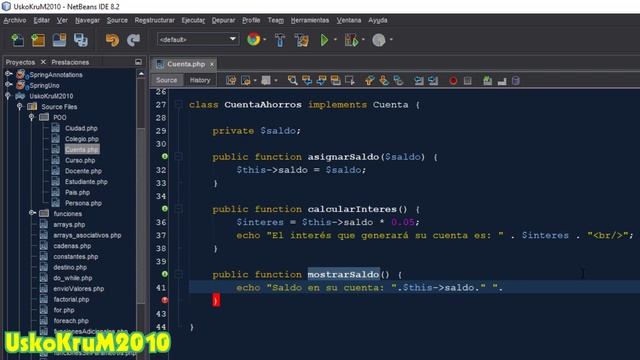Open the Depurar menu
640x360 pixels.
point(223,20)
